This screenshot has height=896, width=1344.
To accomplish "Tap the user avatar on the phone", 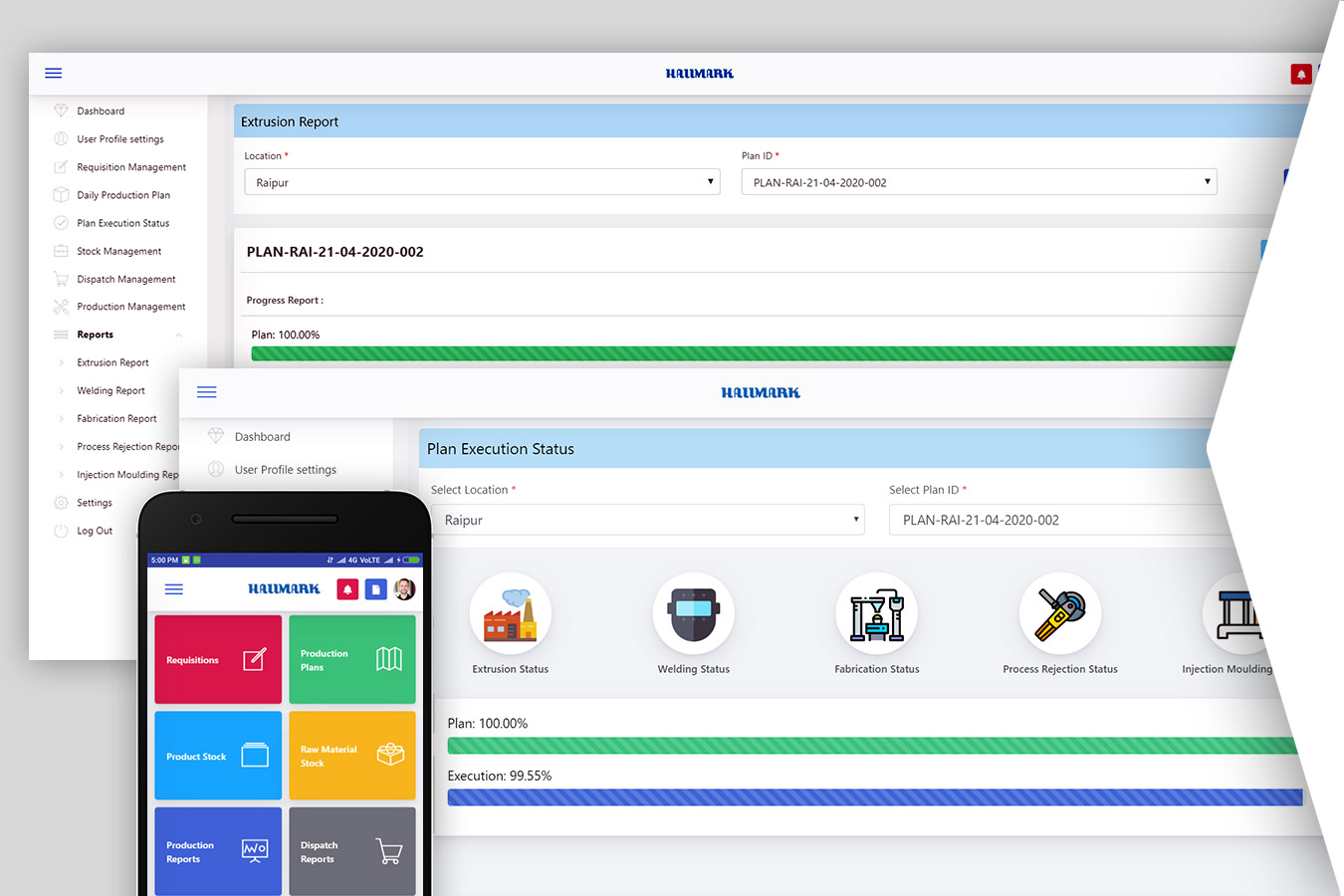I will 404,589.
